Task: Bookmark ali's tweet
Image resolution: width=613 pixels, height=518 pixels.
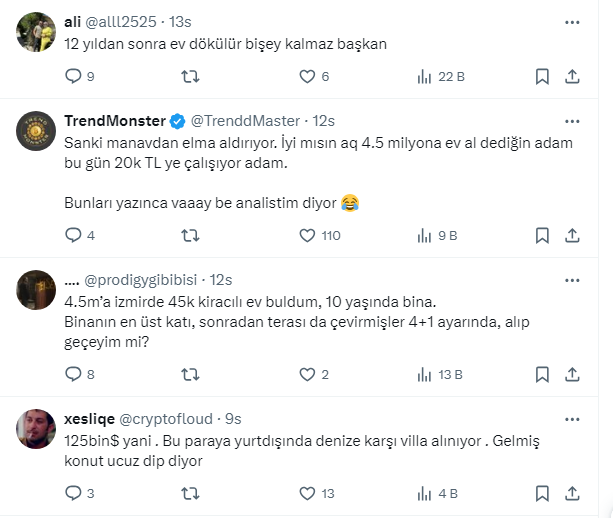Action: click(541, 76)
